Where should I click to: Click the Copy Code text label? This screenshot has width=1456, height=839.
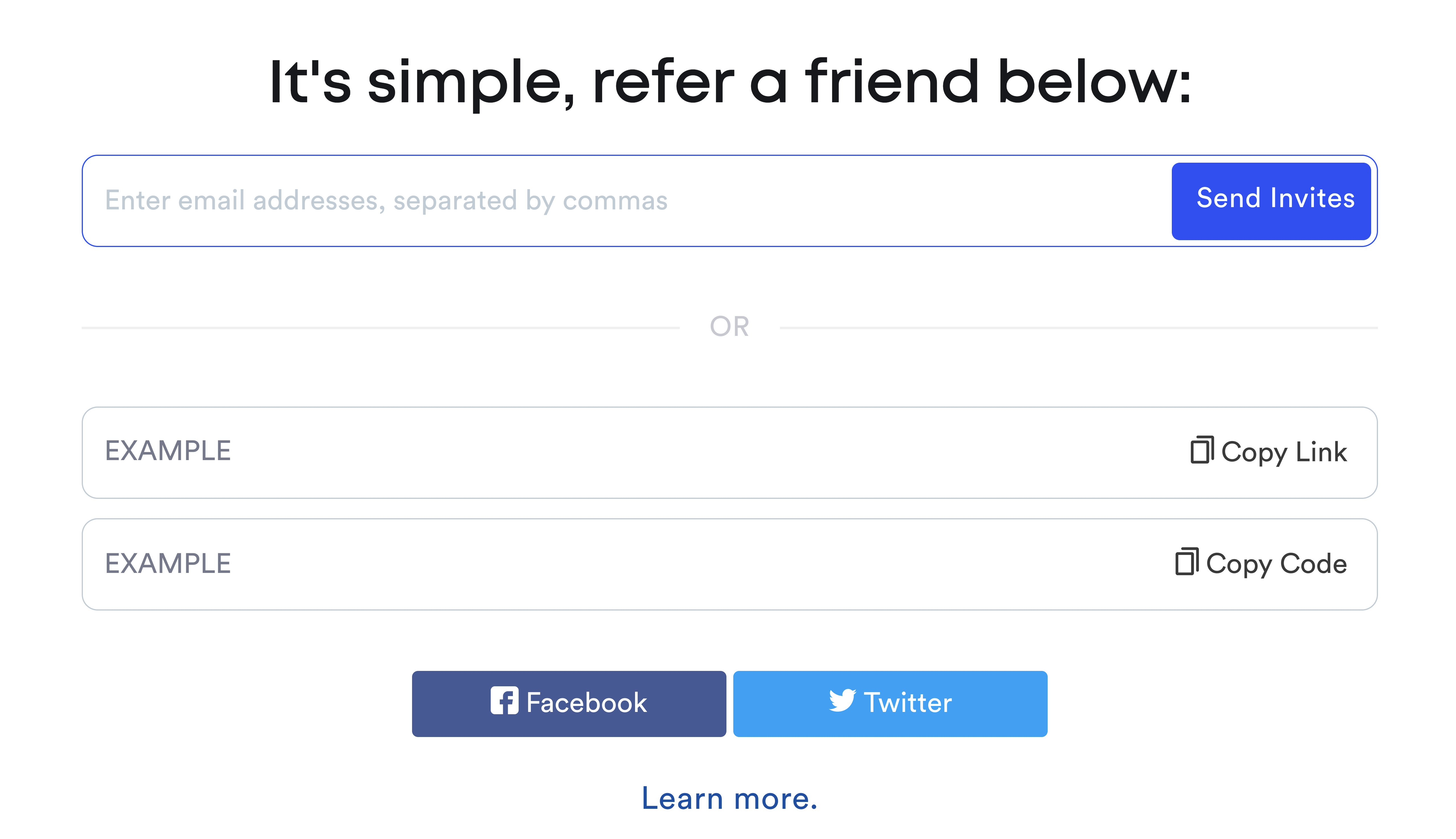click(1276, 564)
